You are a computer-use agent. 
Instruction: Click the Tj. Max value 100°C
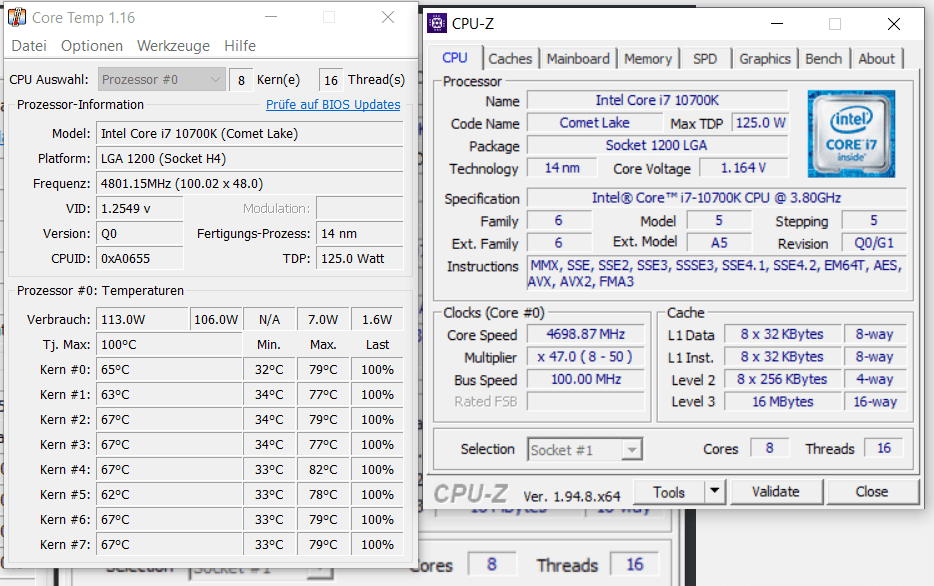[169, 344]
